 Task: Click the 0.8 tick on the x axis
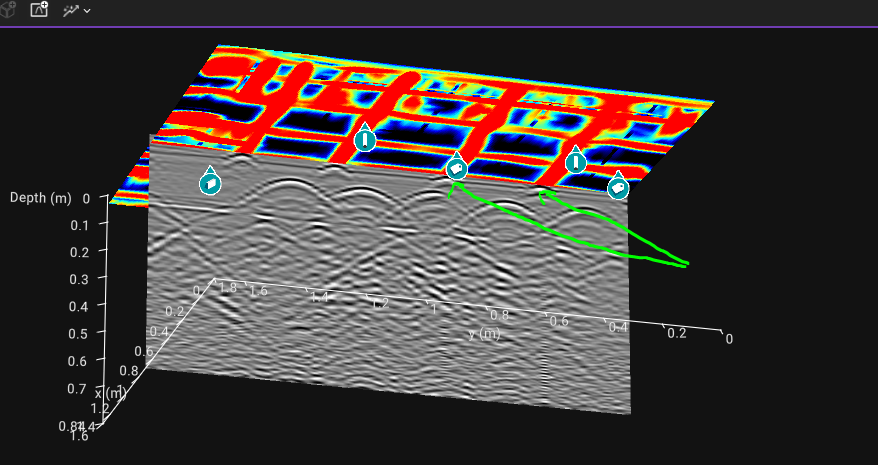[129, 370]
